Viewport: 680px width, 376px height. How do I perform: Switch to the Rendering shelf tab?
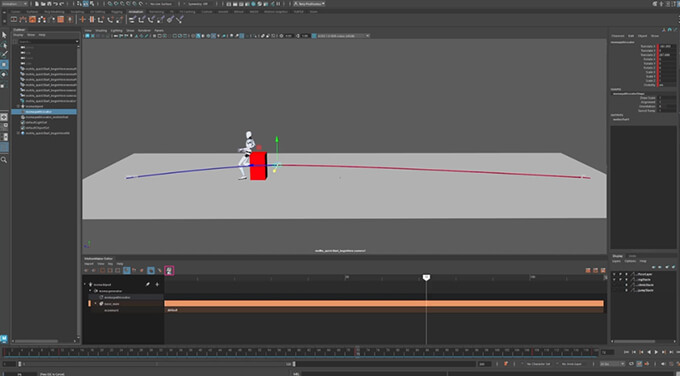[157, 12]
